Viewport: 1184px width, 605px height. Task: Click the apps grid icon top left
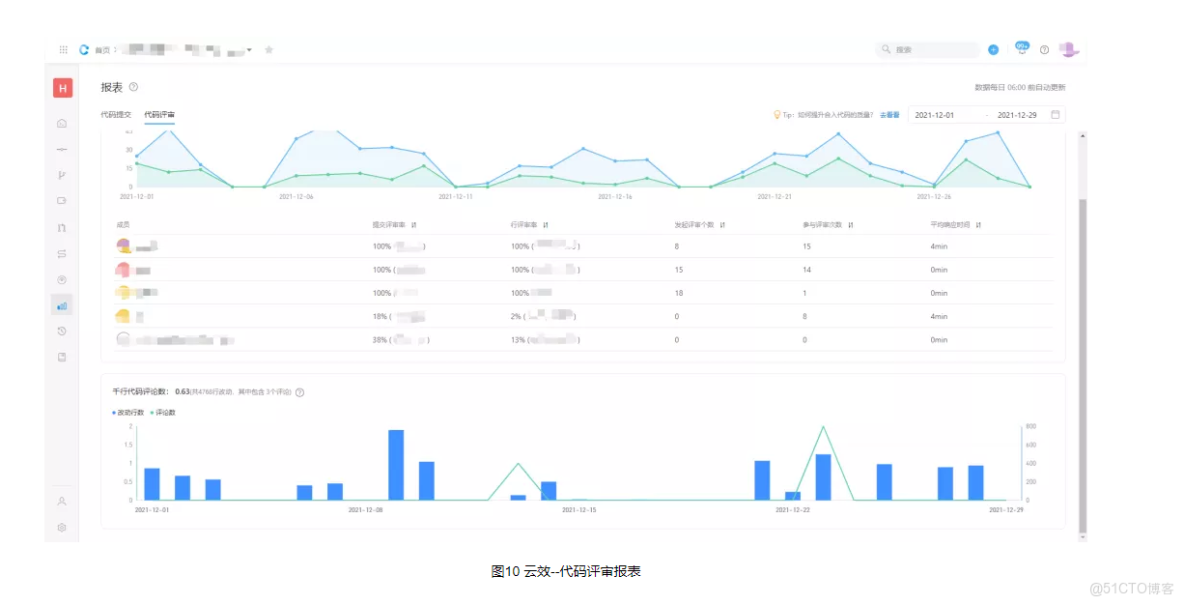[64, 49]
